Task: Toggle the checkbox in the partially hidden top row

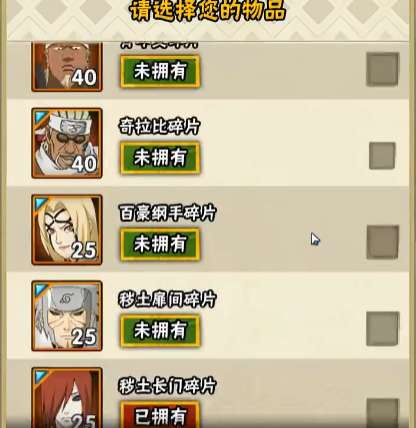Action: (x=382, y=69)
